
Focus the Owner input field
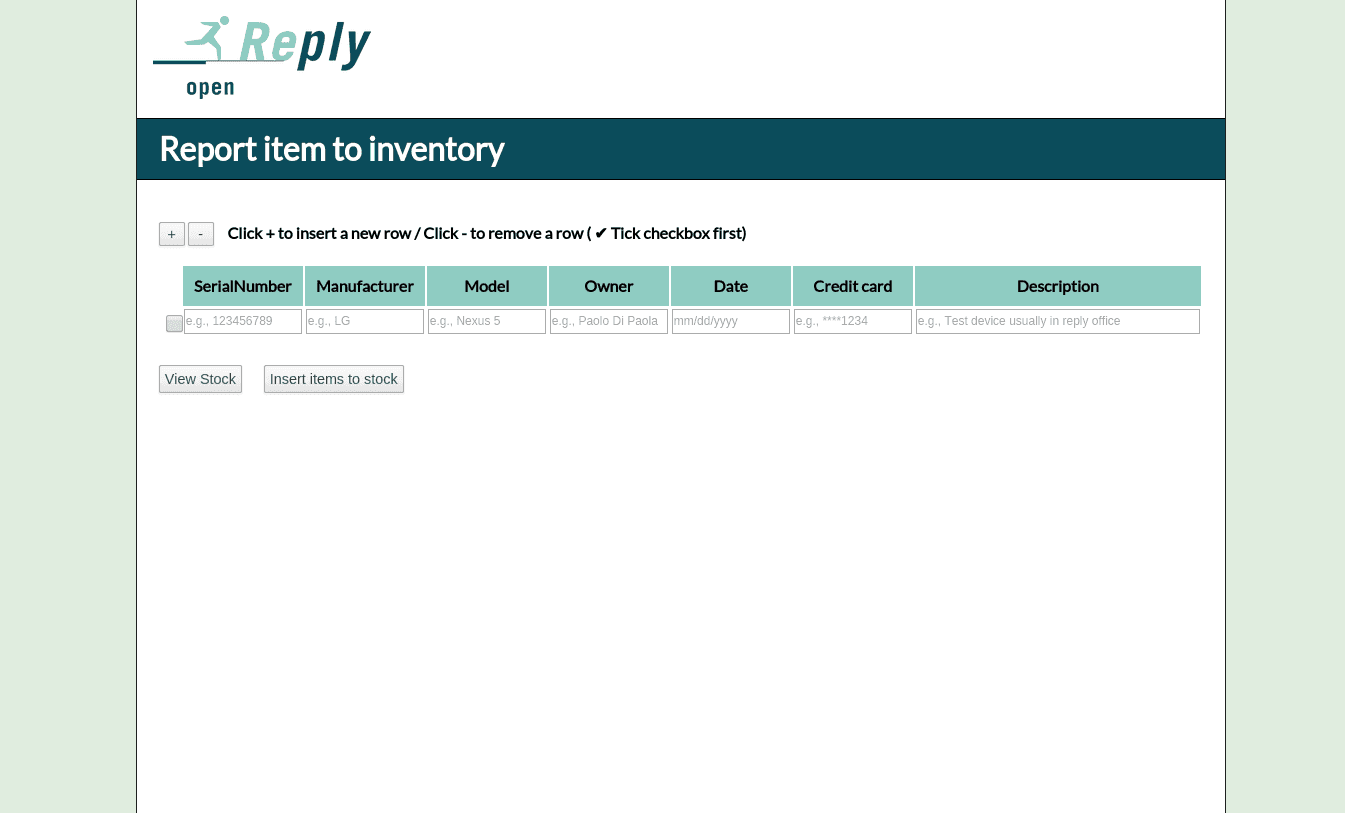[x=609, y=321]
